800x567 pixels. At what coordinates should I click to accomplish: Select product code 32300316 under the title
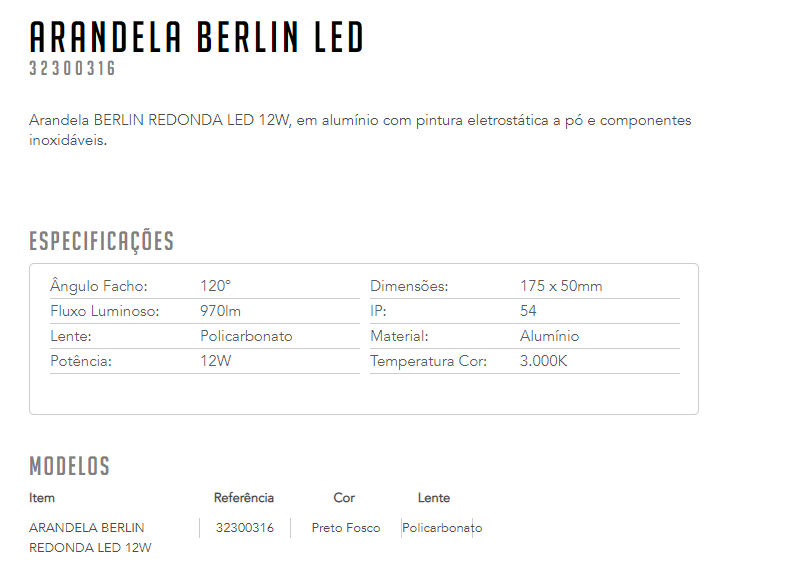[x=72, y=68]
